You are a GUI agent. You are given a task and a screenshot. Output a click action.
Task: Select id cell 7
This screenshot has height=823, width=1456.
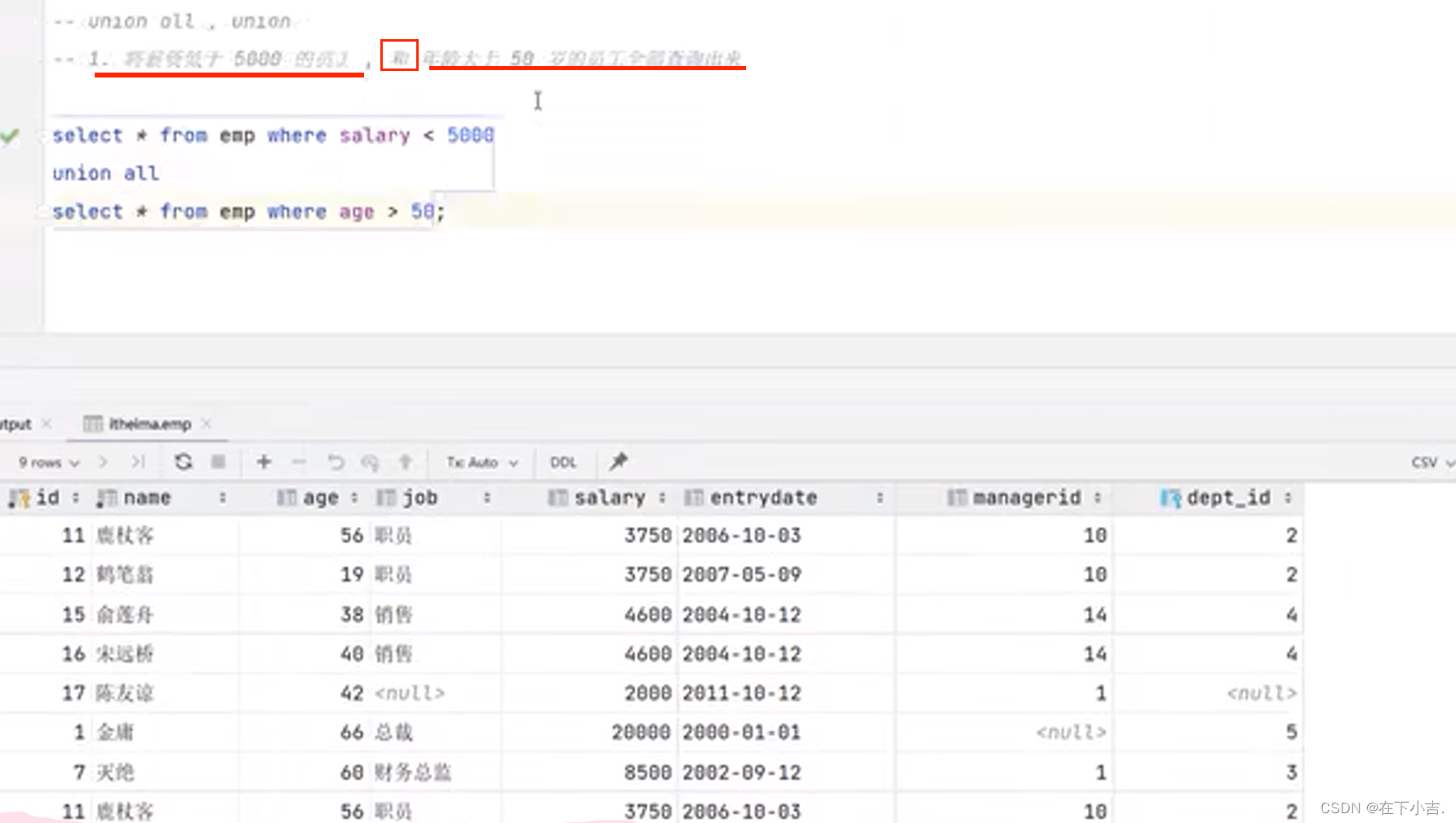[x=79, y=772]
